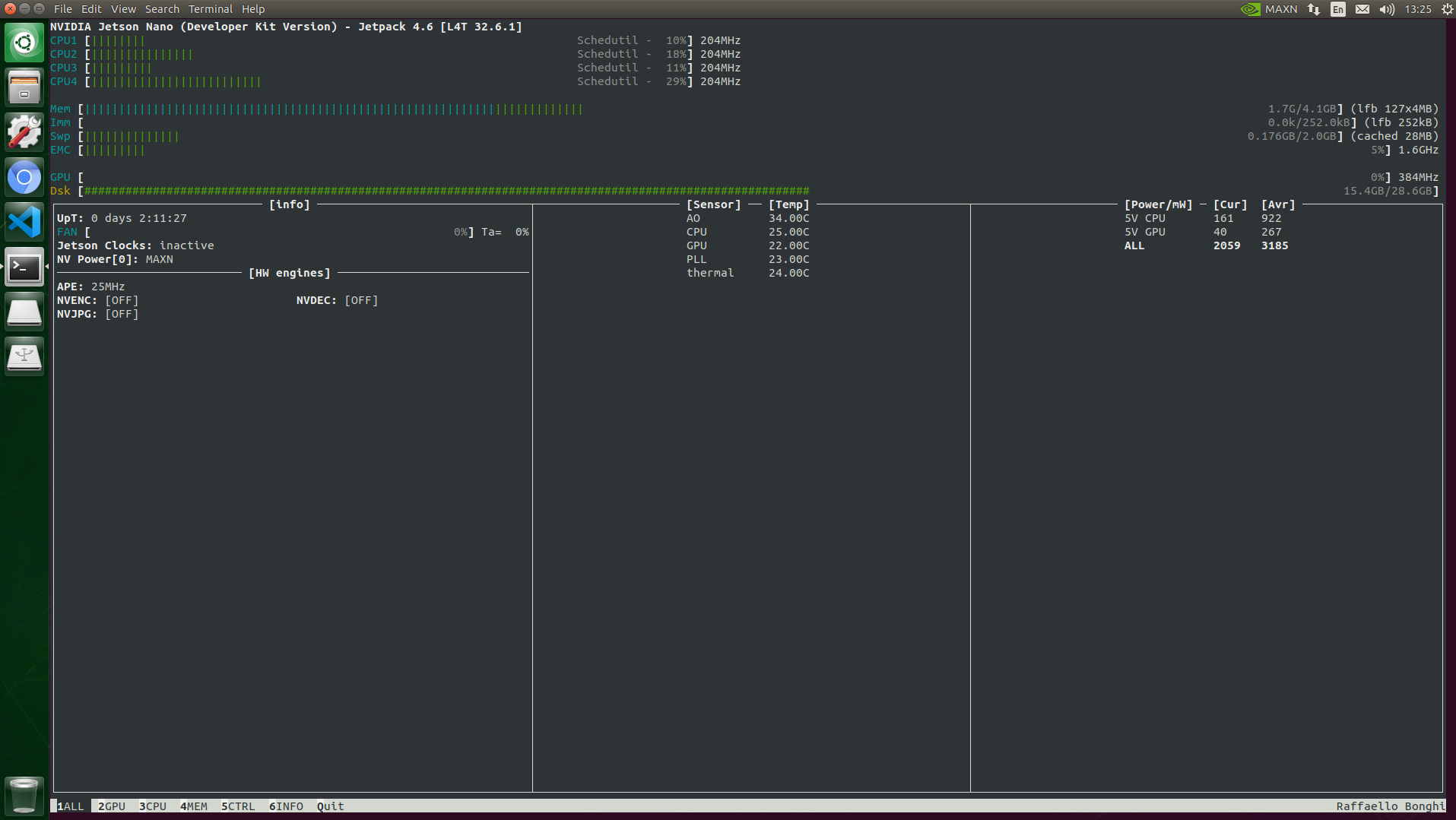
Task: Open the USB device icon in dock
Action: (x=24, y=357)
